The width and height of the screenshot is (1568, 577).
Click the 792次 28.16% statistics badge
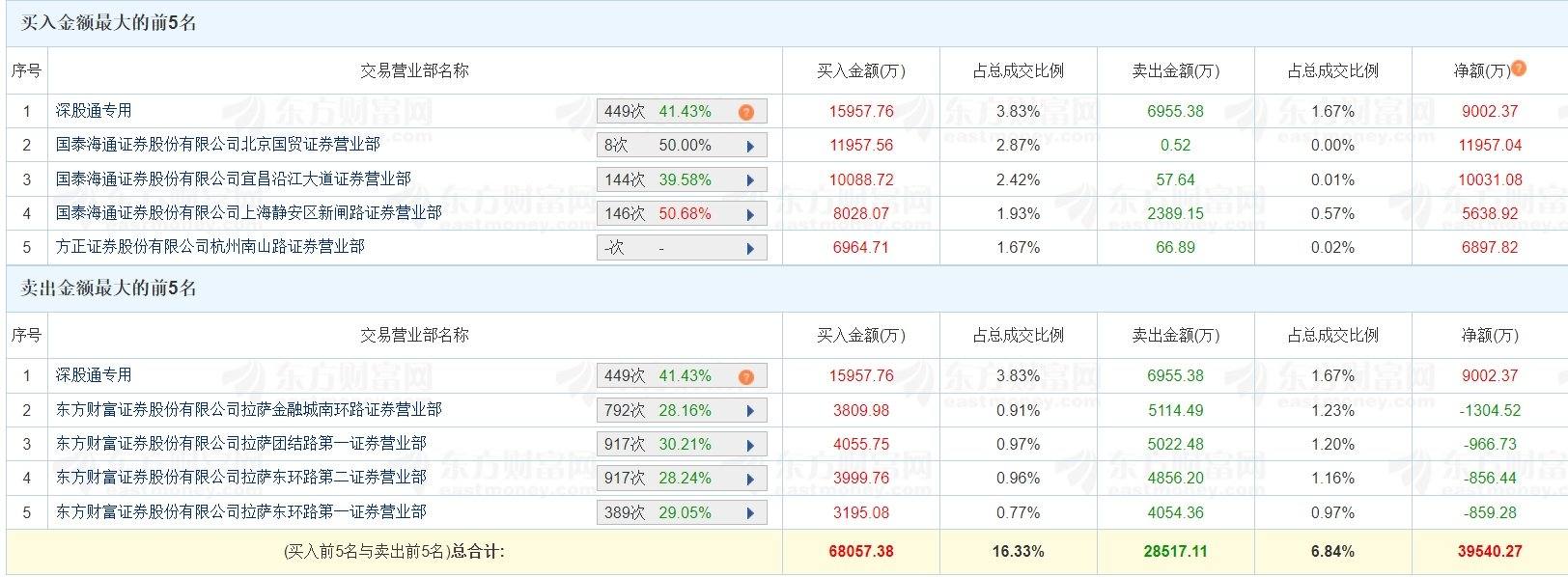pyautogui.click(x=676, y=409)
